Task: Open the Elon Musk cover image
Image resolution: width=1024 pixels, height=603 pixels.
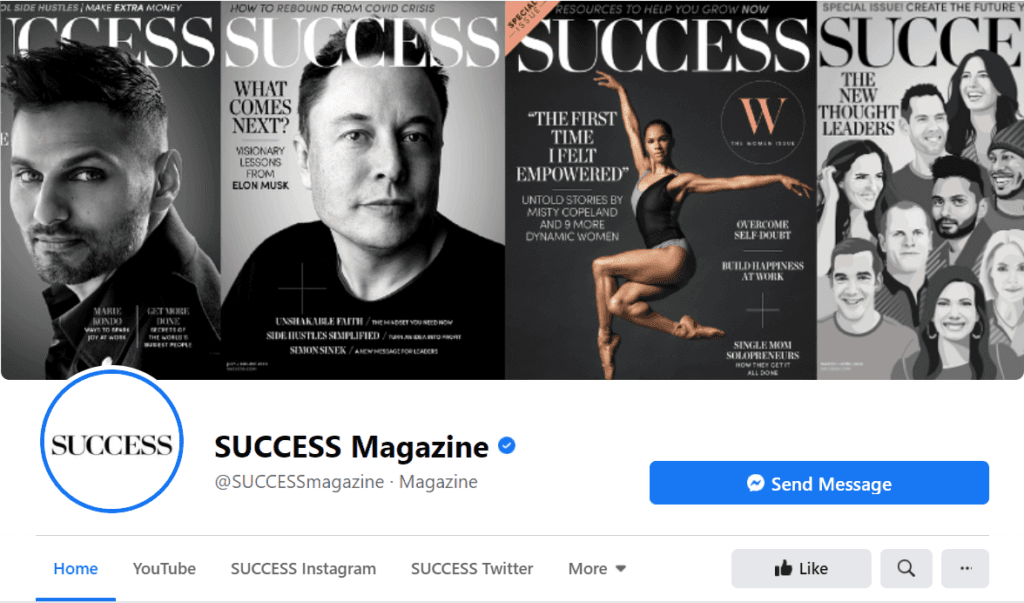Action: pyautogui.click(x=362, y=190)
